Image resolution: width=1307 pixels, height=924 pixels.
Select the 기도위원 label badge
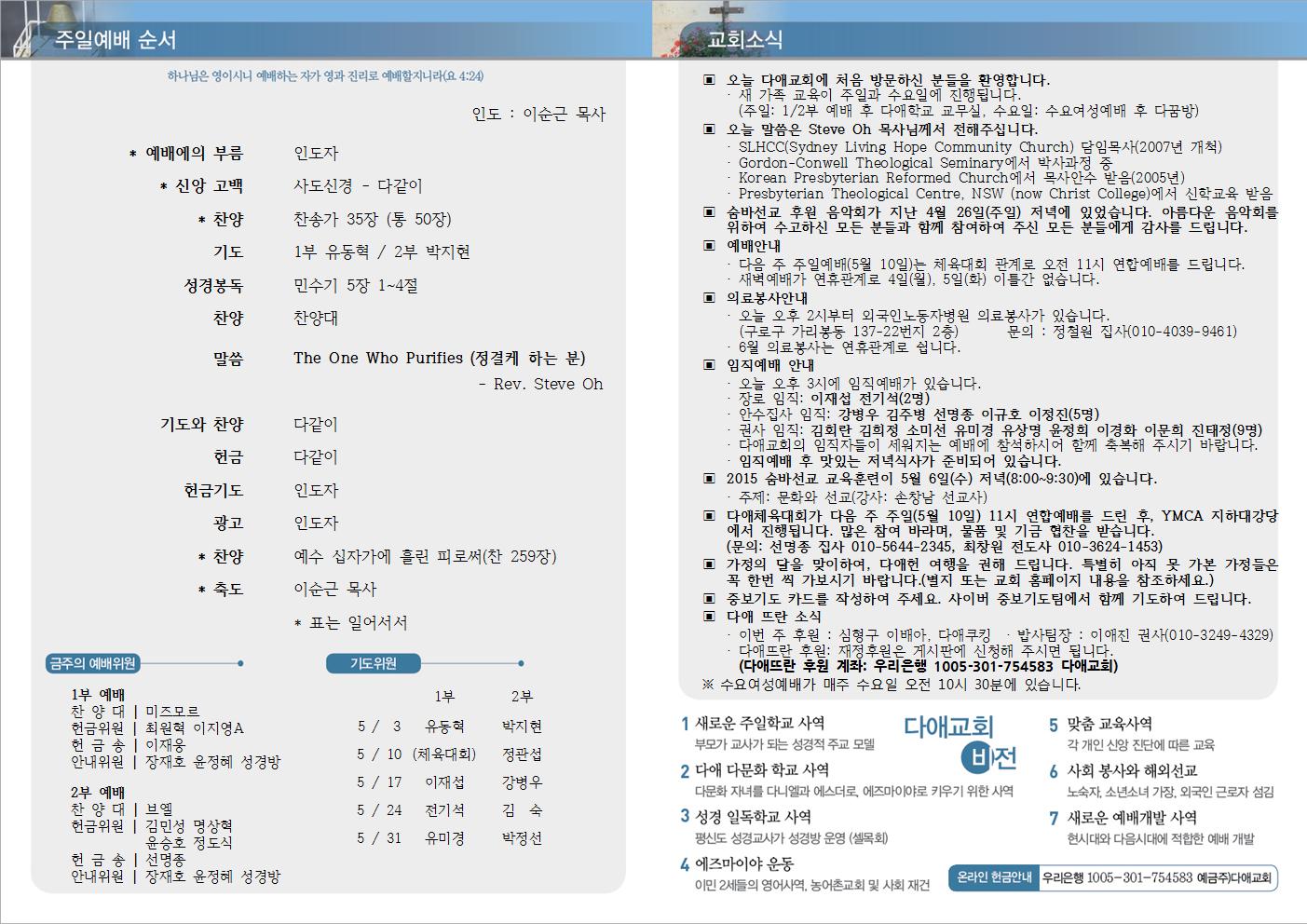coord(373,663)
